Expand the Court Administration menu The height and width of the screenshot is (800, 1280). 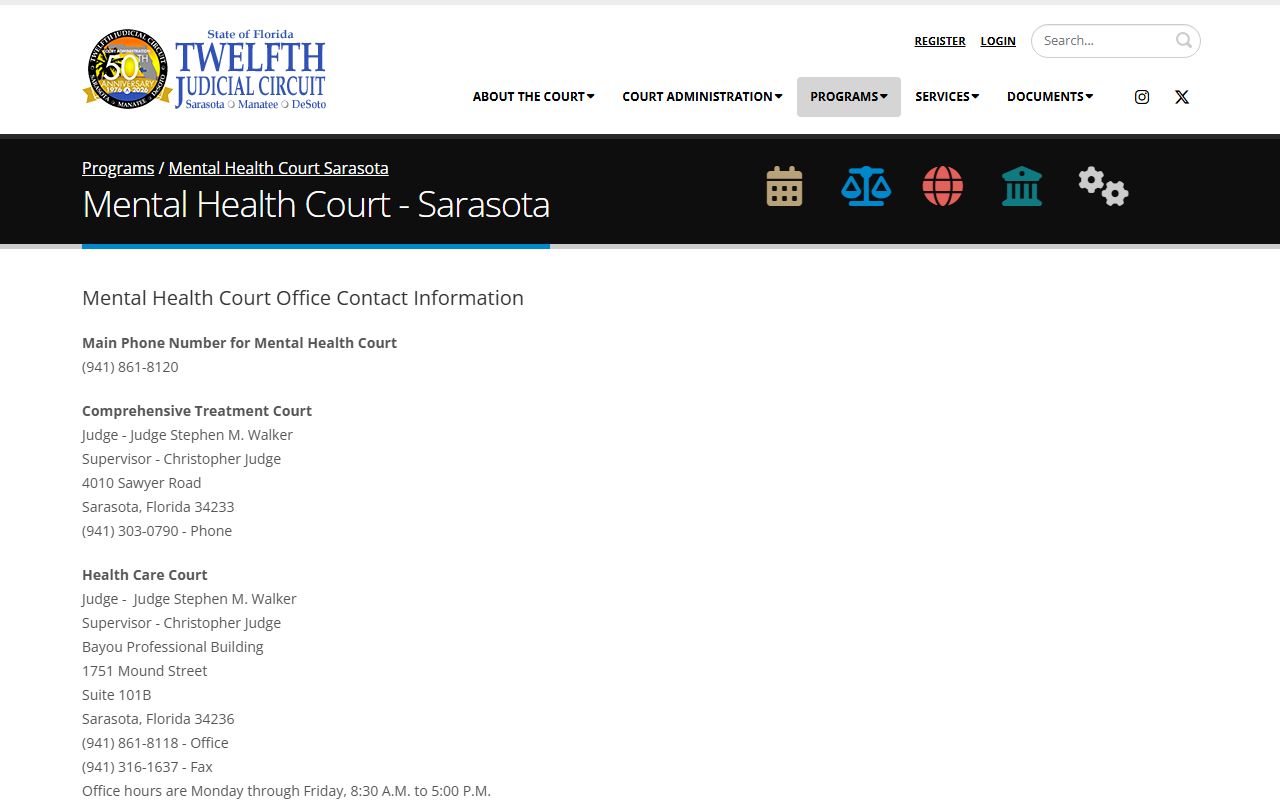pos(702,97)
